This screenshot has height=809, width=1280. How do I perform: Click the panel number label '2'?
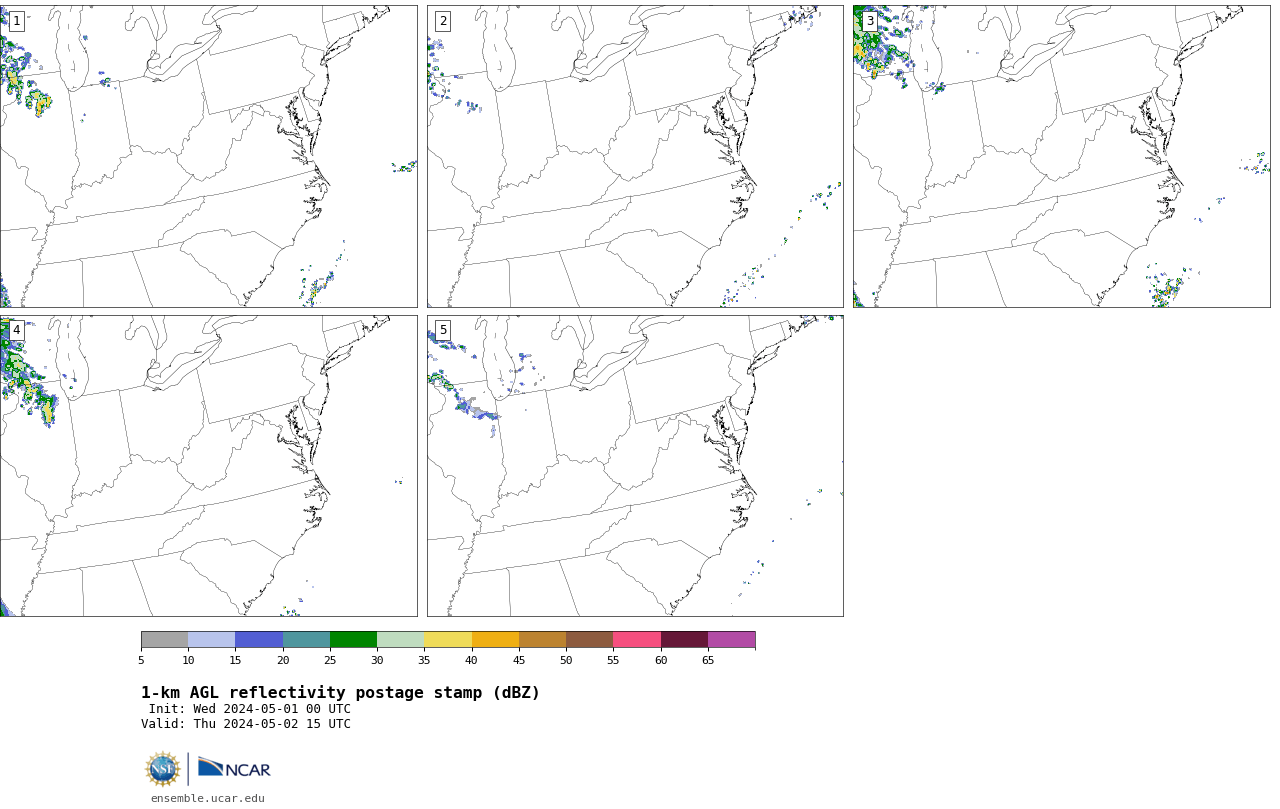[x=443, y=21]
